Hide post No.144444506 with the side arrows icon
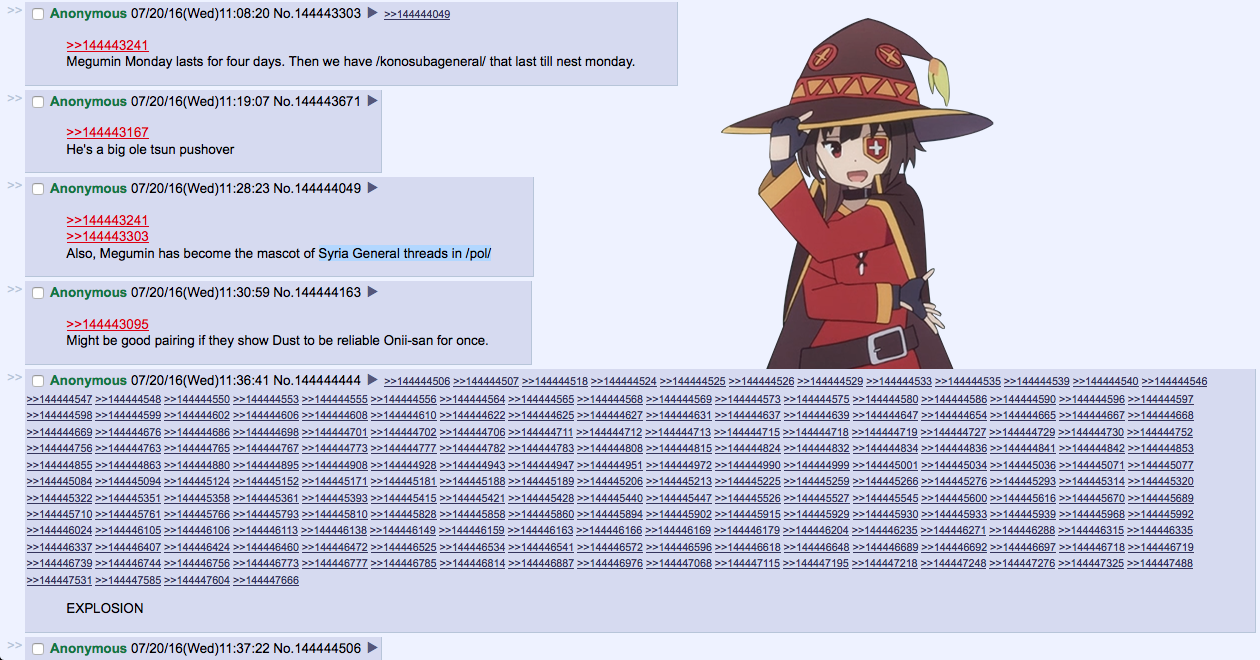Screen dimensions: 1260x660 click(x=14, y=645)
